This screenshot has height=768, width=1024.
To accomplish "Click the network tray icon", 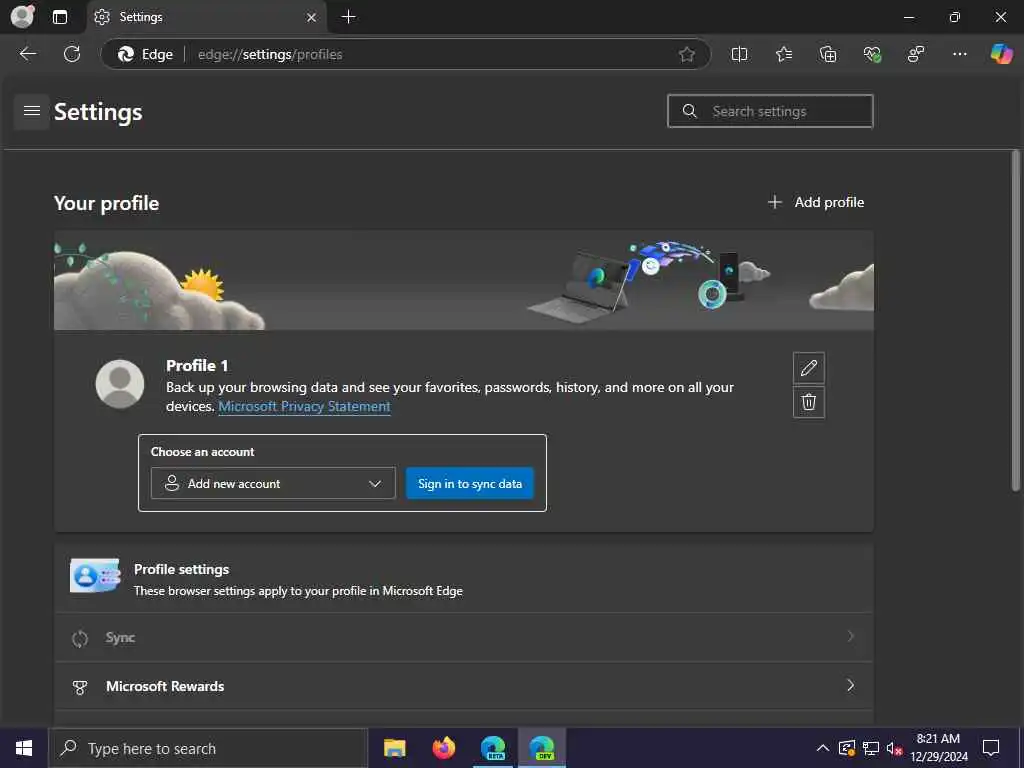I will click(x=871, y=748).
